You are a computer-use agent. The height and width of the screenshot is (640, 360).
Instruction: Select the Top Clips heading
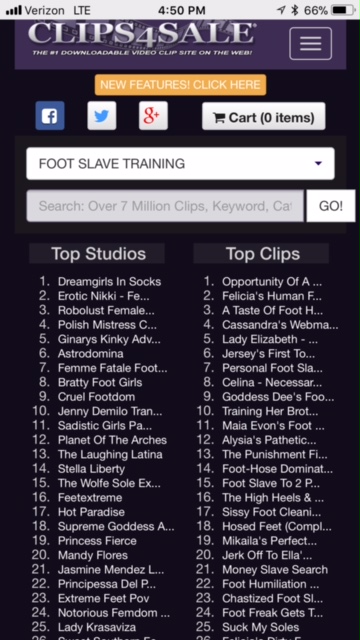click(x=263, y=253)
